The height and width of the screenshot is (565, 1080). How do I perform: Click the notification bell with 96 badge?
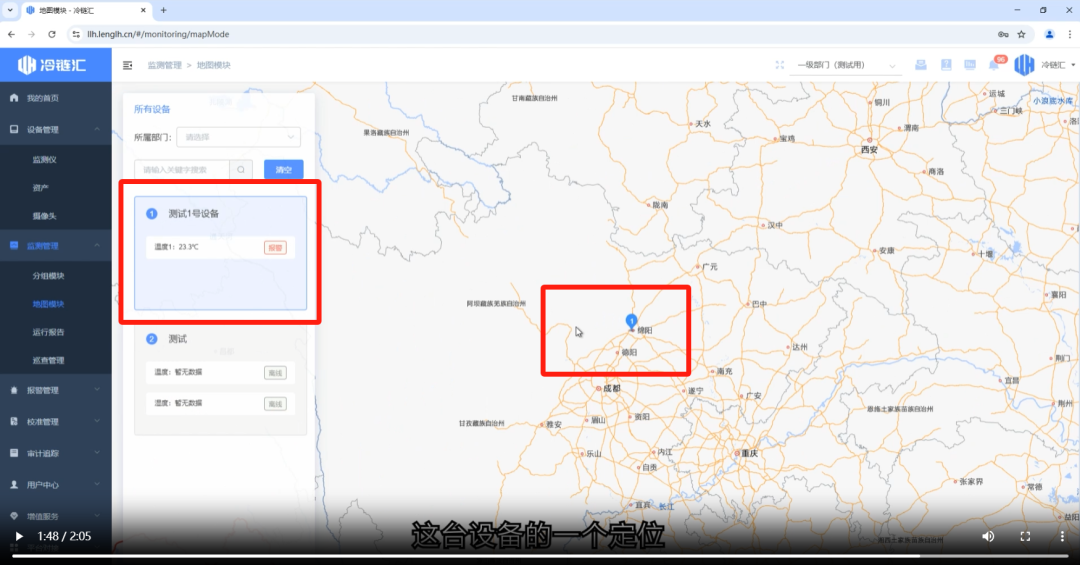(x=994, y=65)
